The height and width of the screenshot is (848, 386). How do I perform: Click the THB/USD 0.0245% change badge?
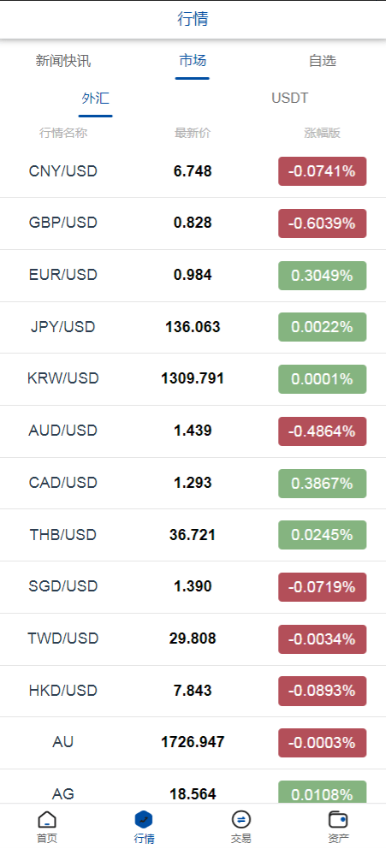[x=322, y=535]
